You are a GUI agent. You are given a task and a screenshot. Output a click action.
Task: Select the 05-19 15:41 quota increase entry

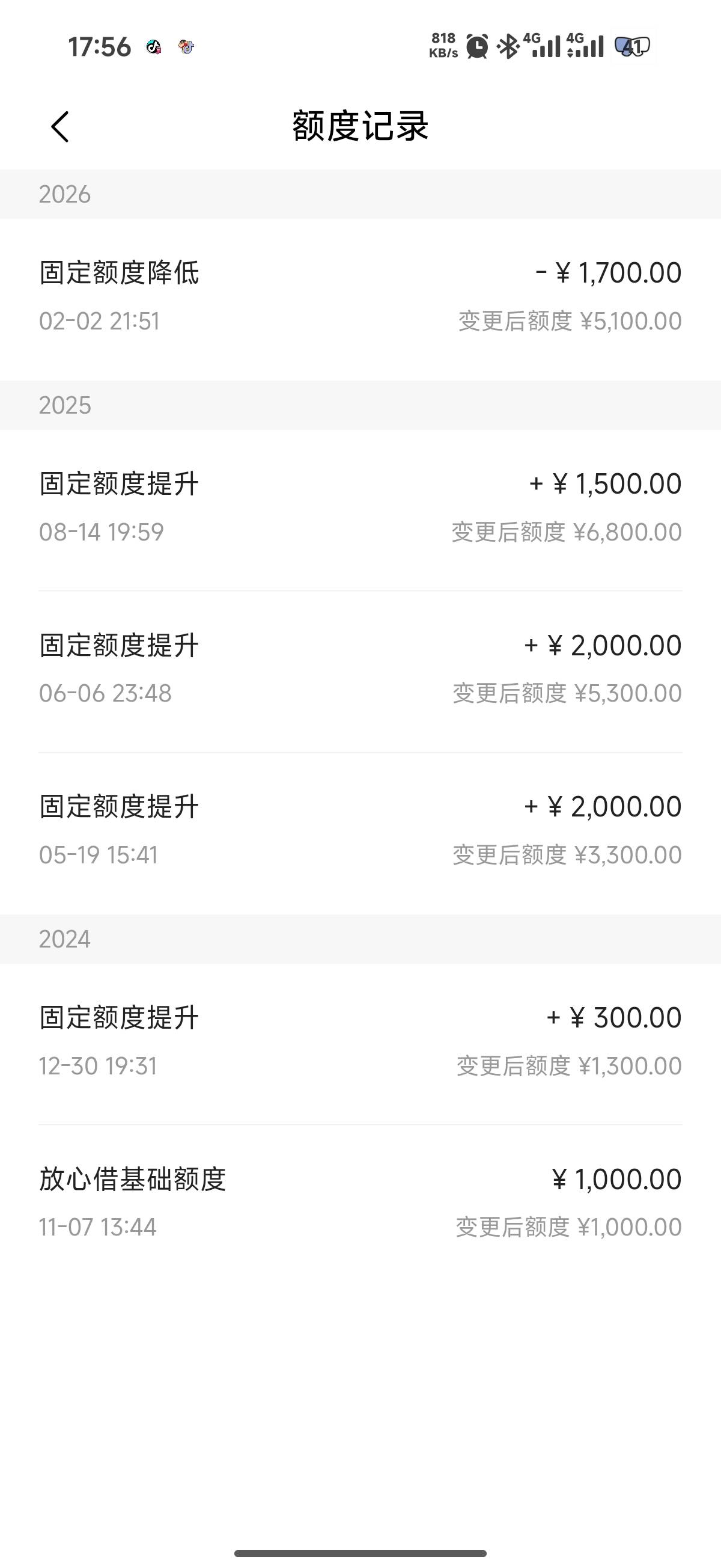pyautogui.click(x=360, y=830)
